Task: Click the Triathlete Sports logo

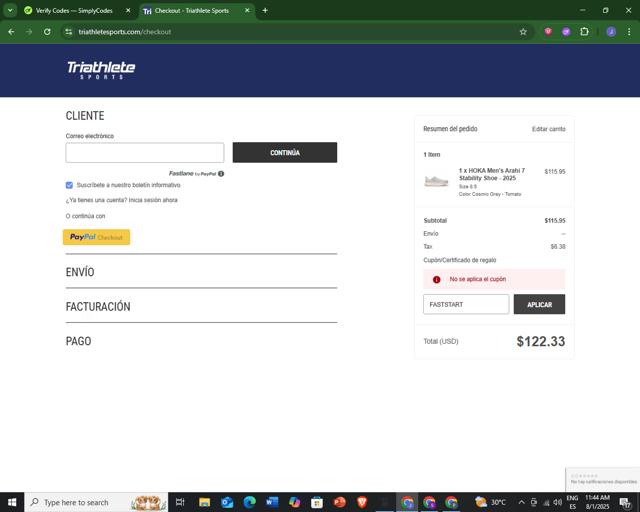Action: click(101, 70)
